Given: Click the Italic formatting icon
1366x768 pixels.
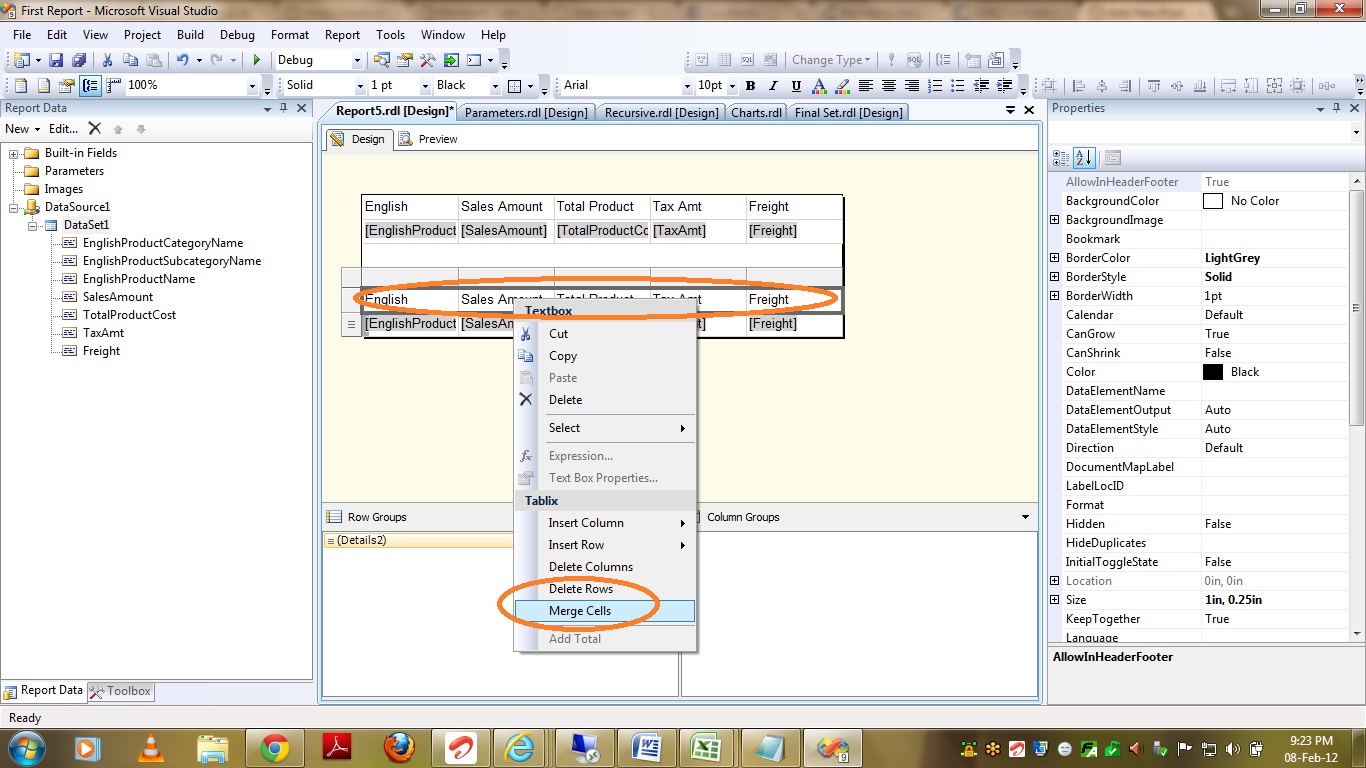Looking at the screenshot, I should tap(773, 86).
